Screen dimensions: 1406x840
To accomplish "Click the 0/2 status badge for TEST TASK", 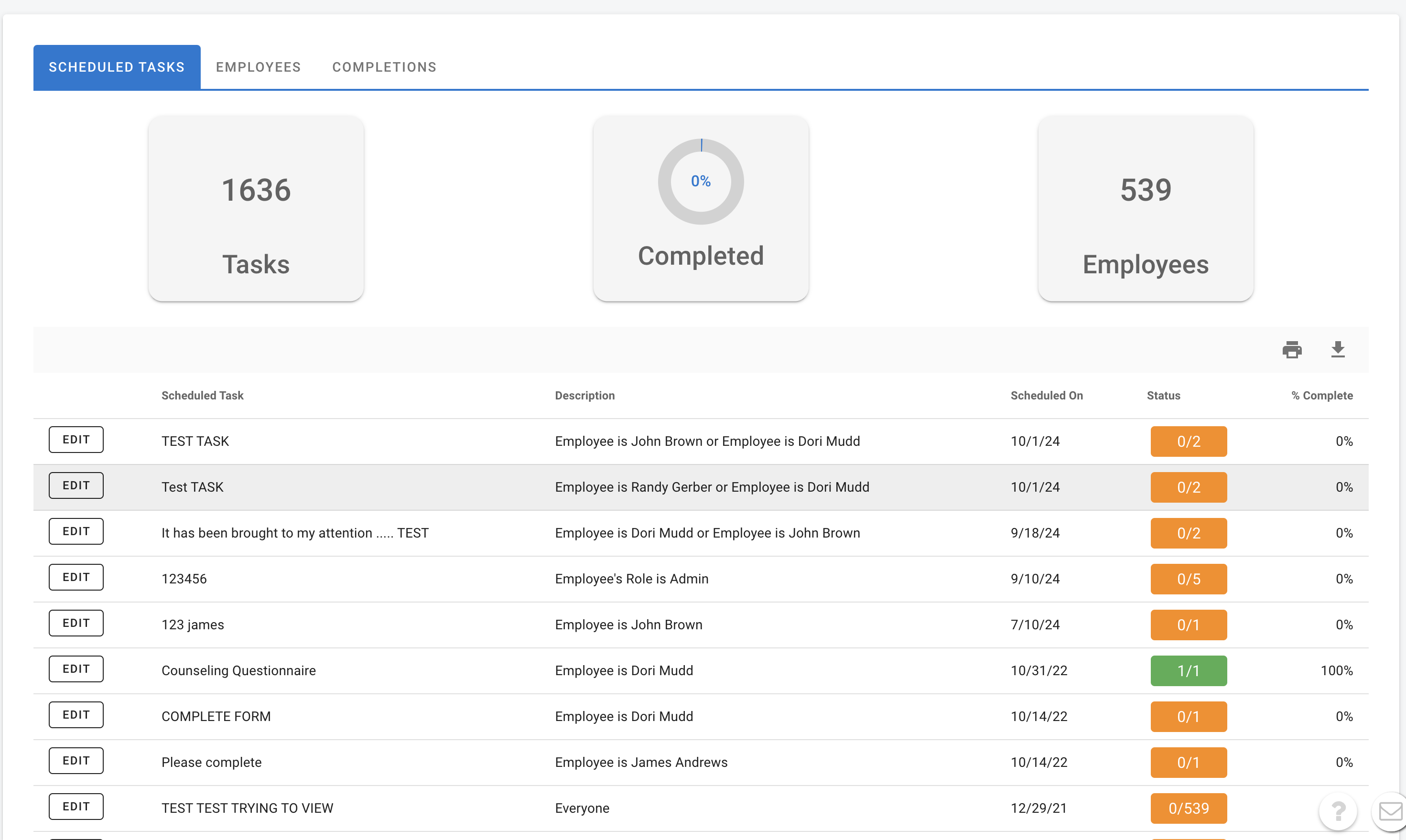I will click(x=1189, y=442).
